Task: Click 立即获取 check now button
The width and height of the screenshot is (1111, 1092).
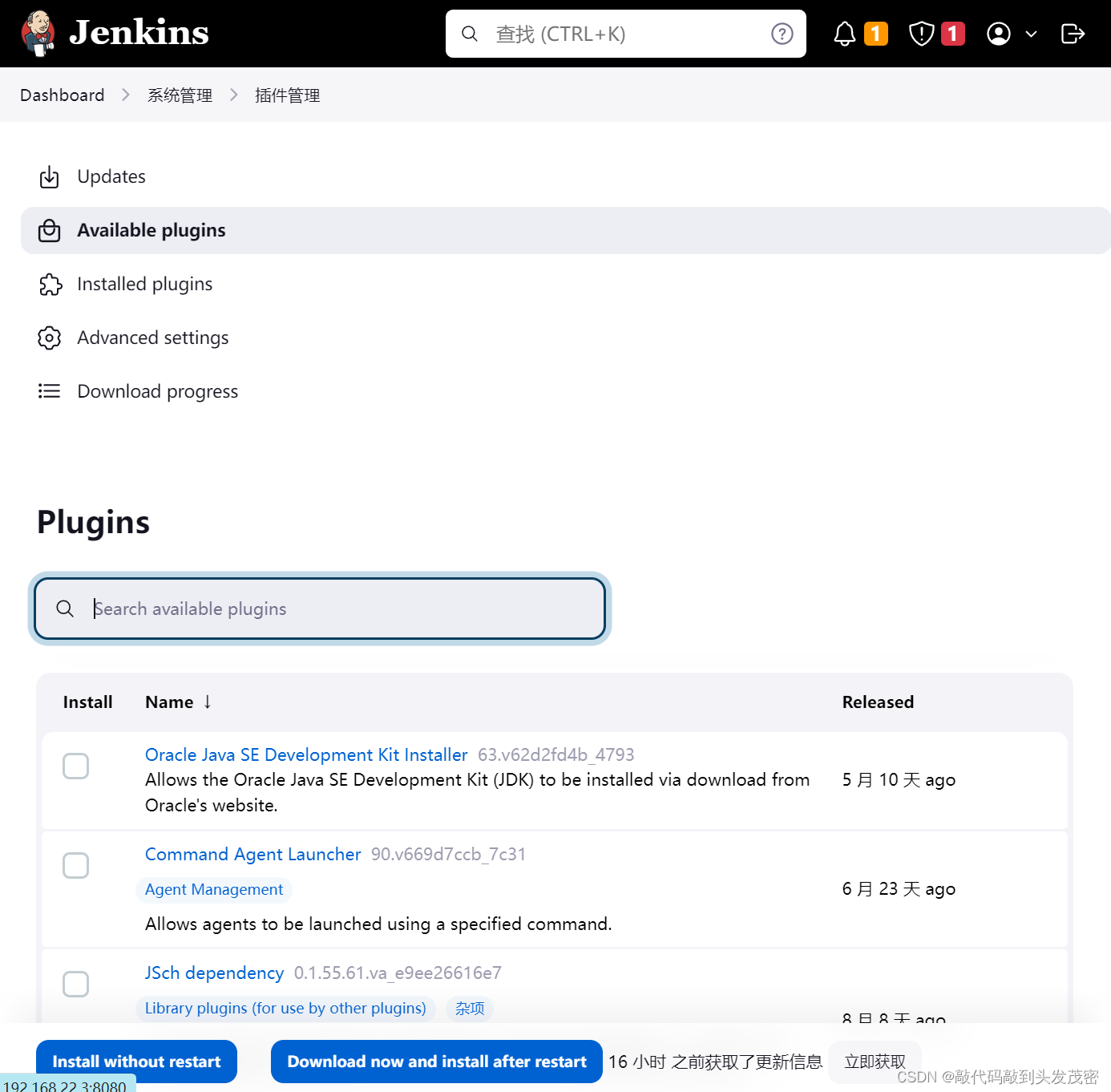Action: point(875,1062)
